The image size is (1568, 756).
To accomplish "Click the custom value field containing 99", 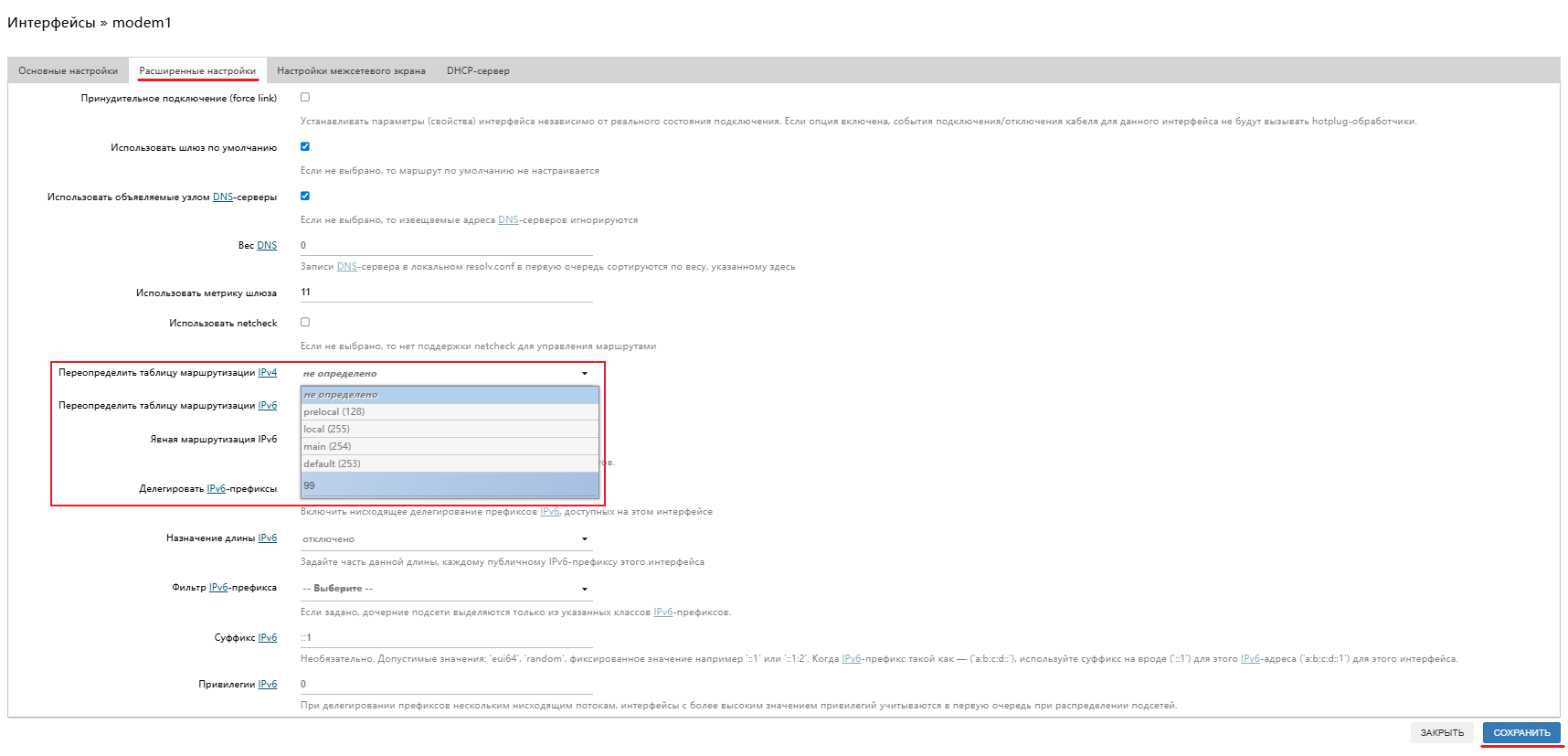I will pyautogui.click(x=450, y=485).
